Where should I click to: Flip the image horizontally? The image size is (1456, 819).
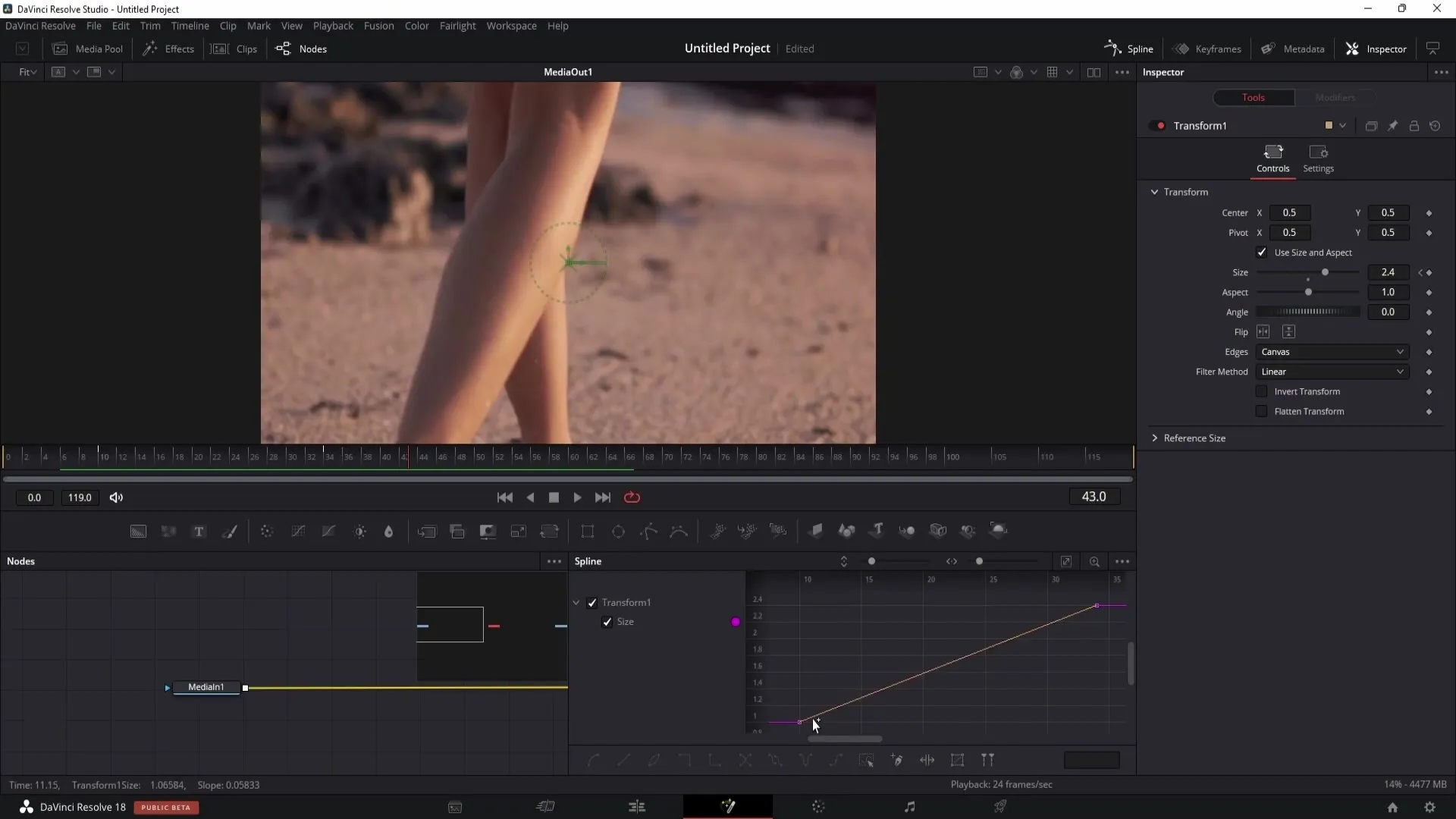point(1263,332)
